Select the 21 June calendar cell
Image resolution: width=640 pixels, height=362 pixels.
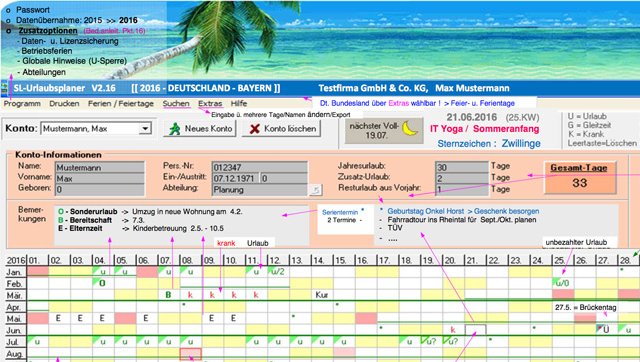[476, 330]
